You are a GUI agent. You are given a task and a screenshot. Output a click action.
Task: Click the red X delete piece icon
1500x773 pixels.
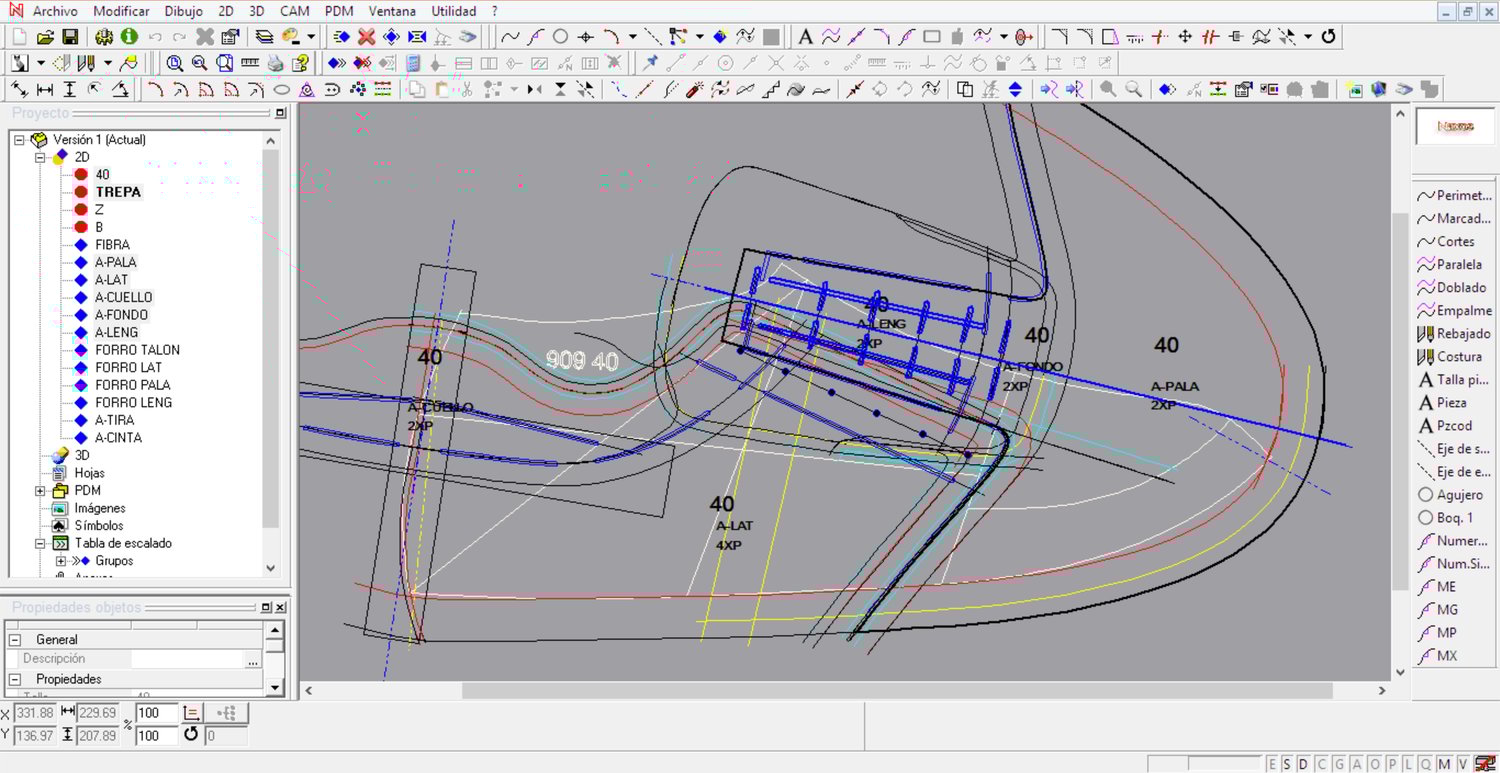(366, 37)
